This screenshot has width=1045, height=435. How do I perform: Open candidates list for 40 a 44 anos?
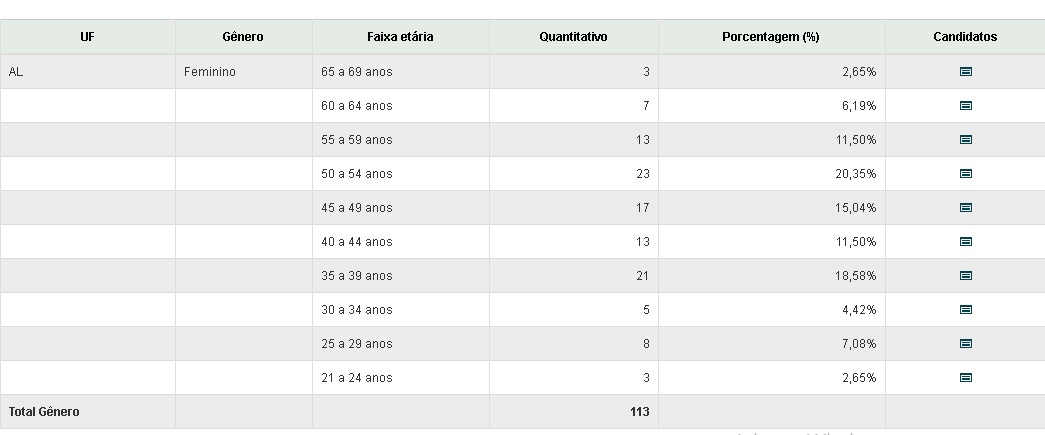tap(966, 242)
